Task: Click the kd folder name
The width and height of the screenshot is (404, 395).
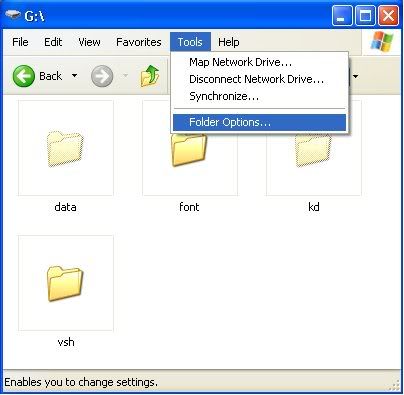Action: click(314, 207)
